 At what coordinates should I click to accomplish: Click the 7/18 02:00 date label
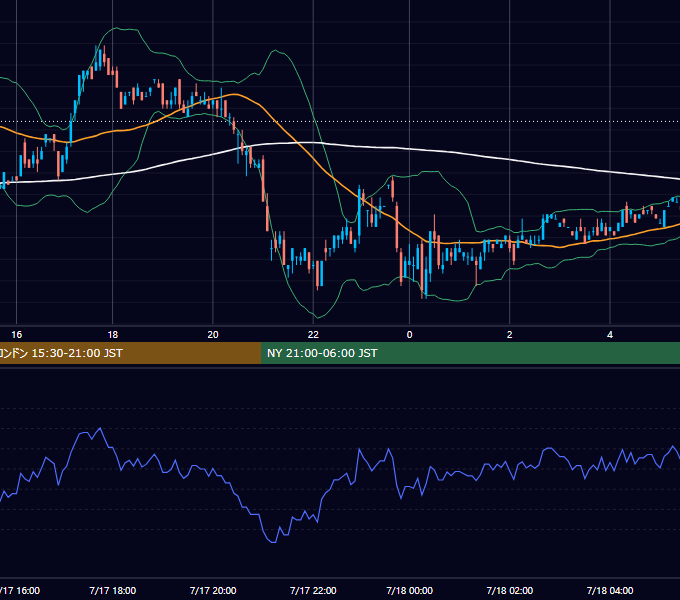(x=510, y=590)
